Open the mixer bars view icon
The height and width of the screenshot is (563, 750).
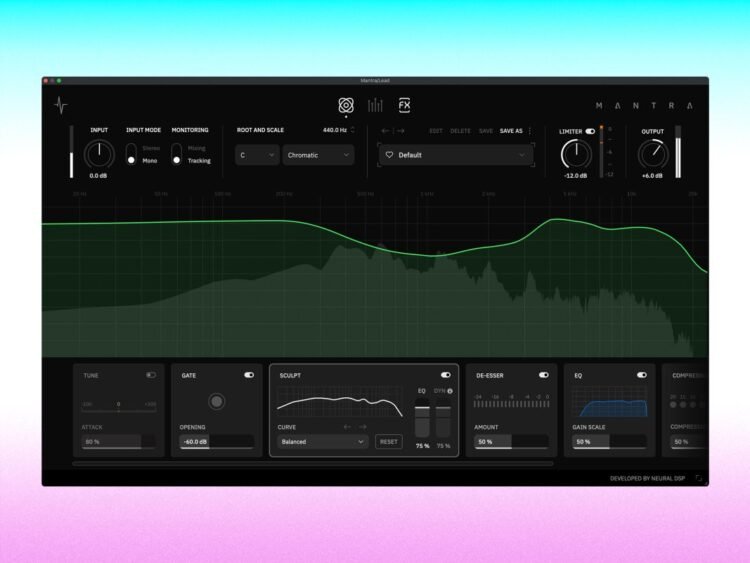pyautogui.click(x=375, y=105)
